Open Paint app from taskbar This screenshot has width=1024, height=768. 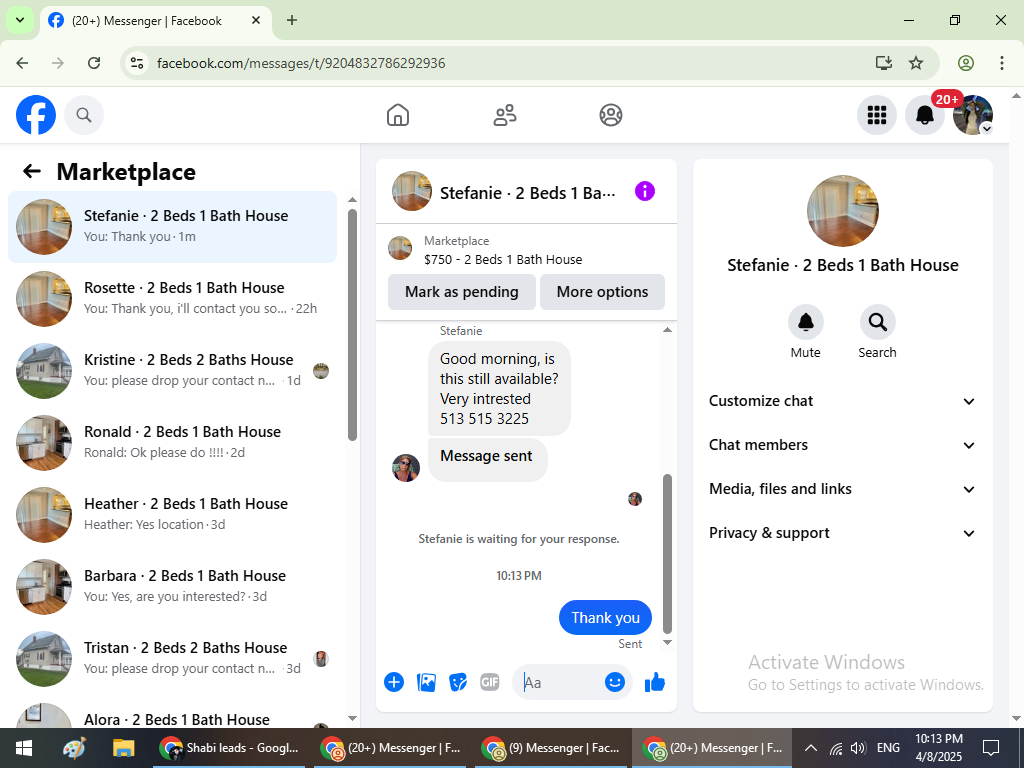(74, 748)
